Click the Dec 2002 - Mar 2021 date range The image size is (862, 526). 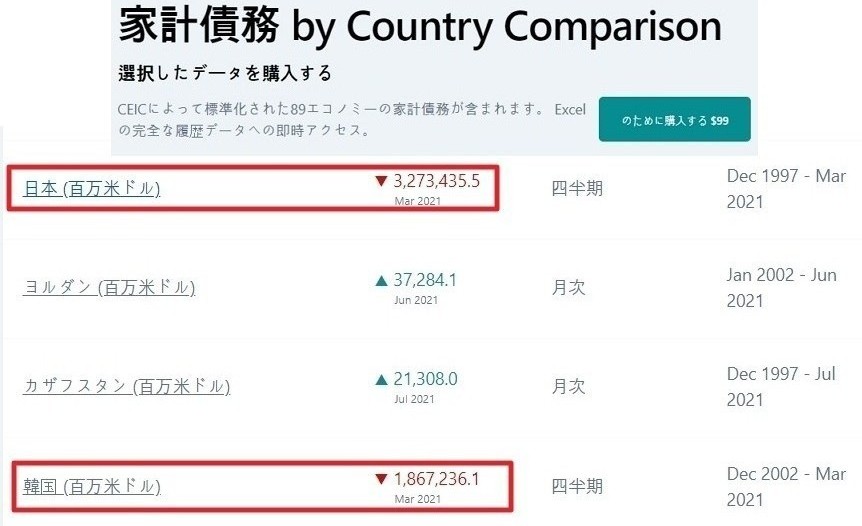(x=786, y=487)
